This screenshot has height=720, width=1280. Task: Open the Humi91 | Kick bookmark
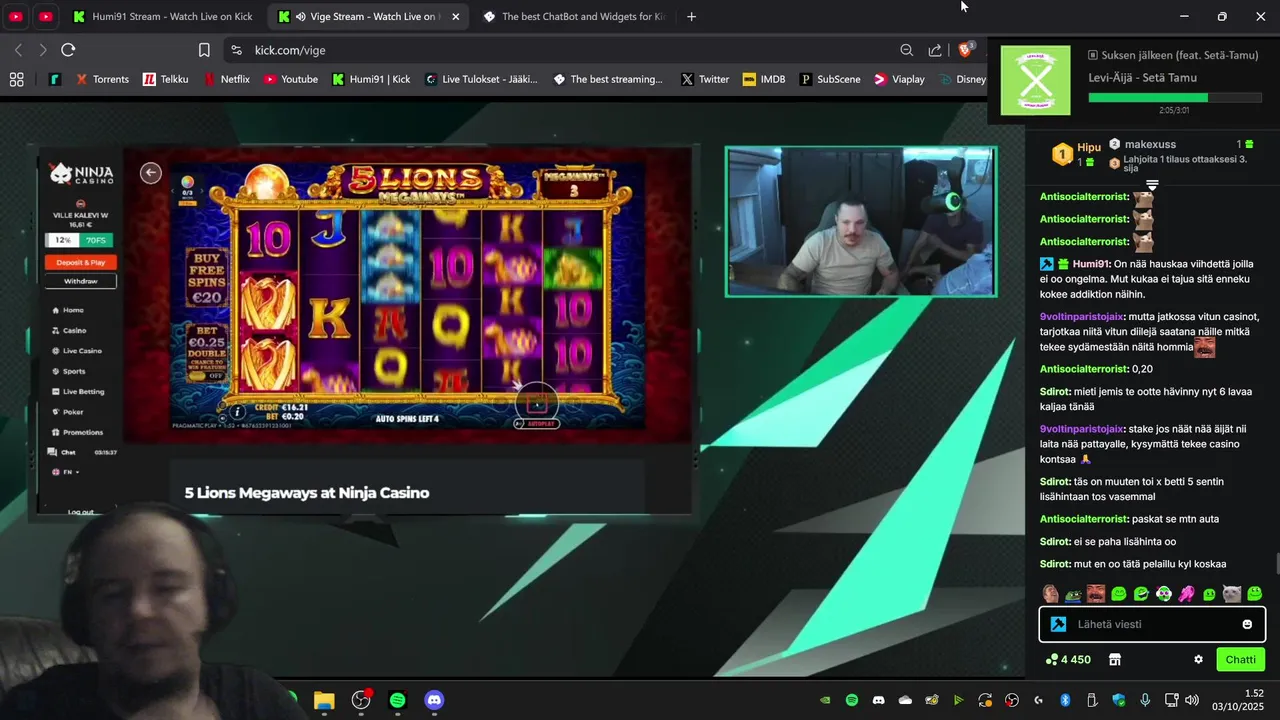pyautogui.click(x=371, y=79)
